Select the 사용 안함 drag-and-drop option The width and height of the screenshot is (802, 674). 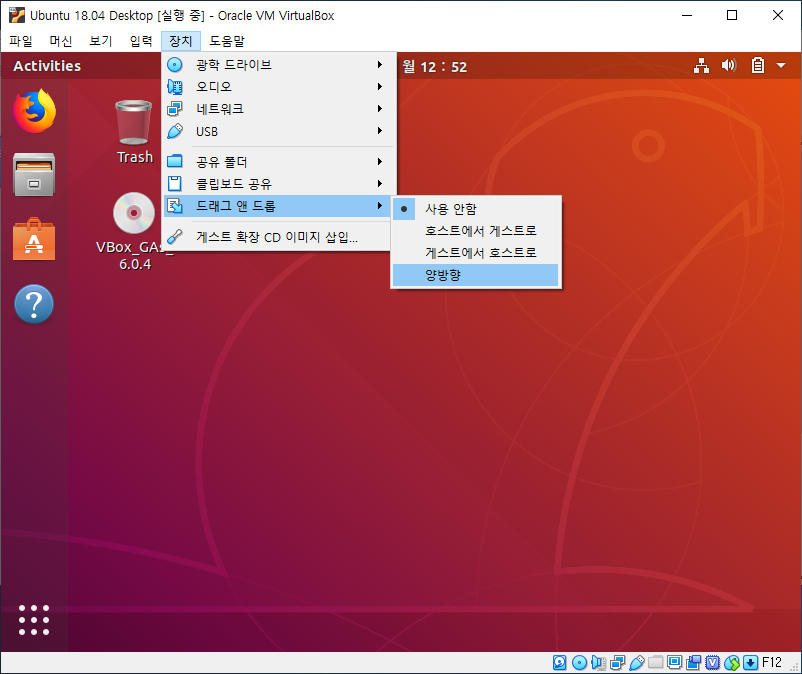[x=475, y=209]
